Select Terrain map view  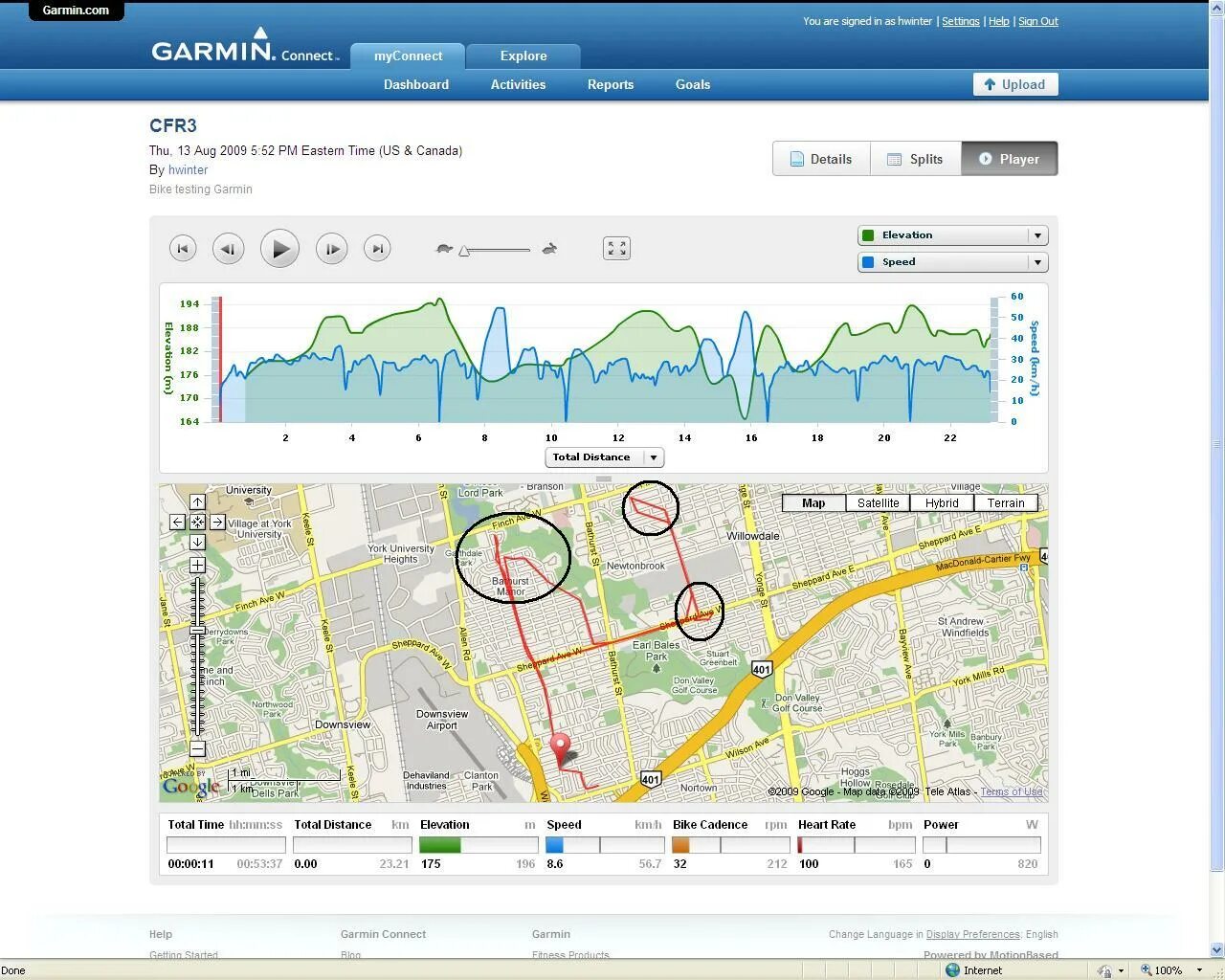coord(1006,502)
